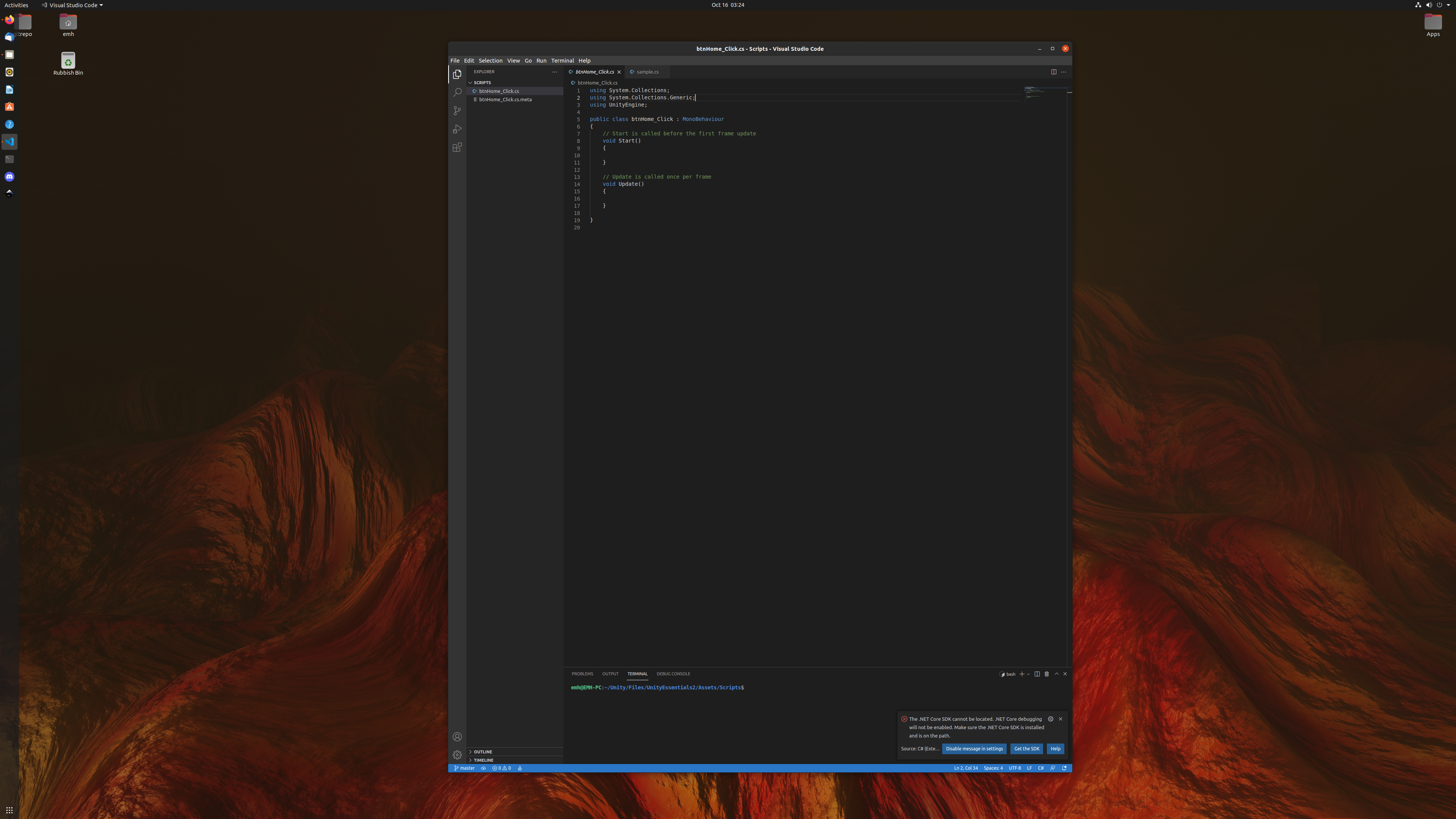The height and width of the screenshot is (819, 1456).
Task: Open the Explorer view in activity bar
Action: 457,74
